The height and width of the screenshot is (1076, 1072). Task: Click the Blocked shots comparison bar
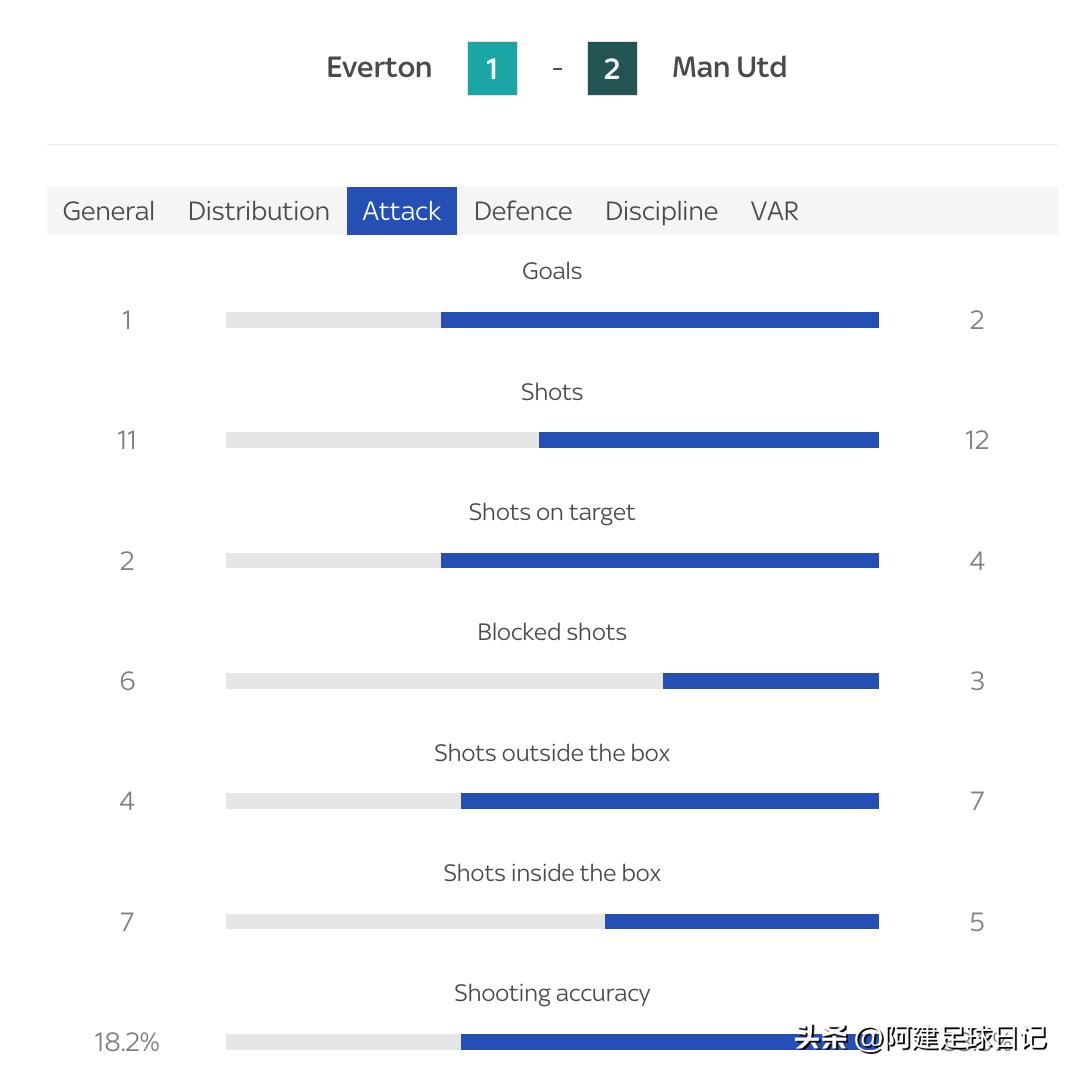click(x=552, y=681)
